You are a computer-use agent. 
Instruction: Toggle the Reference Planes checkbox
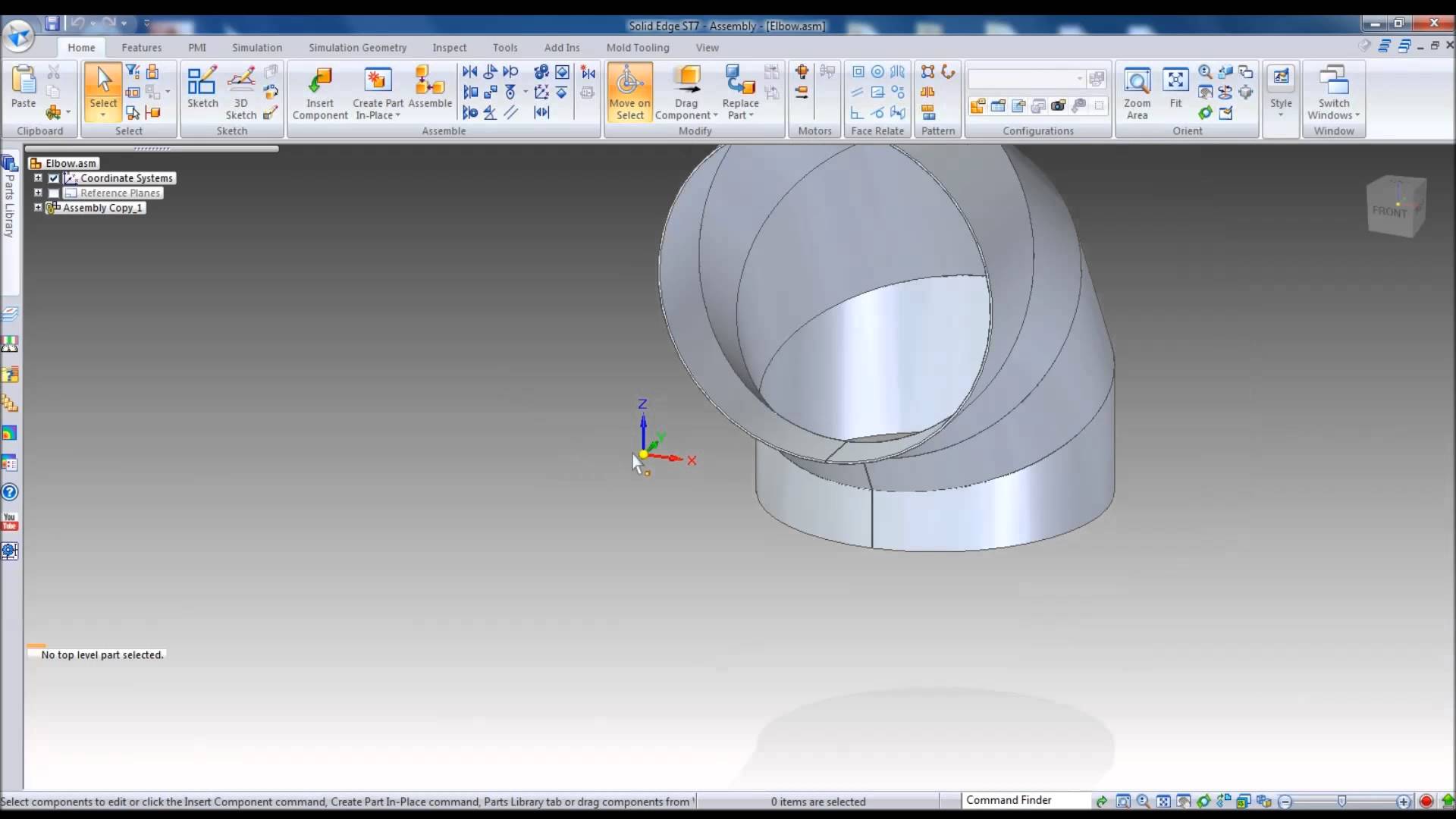[54, 193]
